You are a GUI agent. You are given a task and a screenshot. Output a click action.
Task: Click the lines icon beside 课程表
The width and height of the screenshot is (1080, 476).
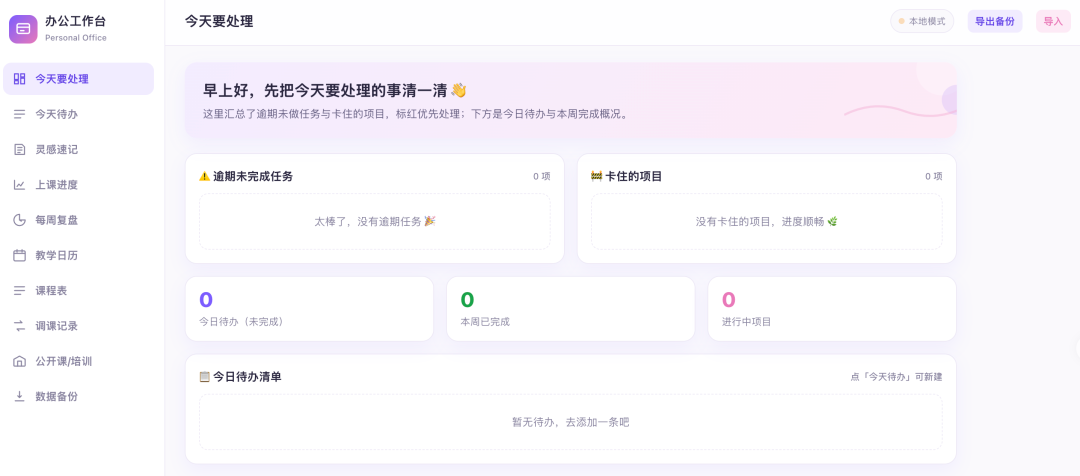[19, 291]
